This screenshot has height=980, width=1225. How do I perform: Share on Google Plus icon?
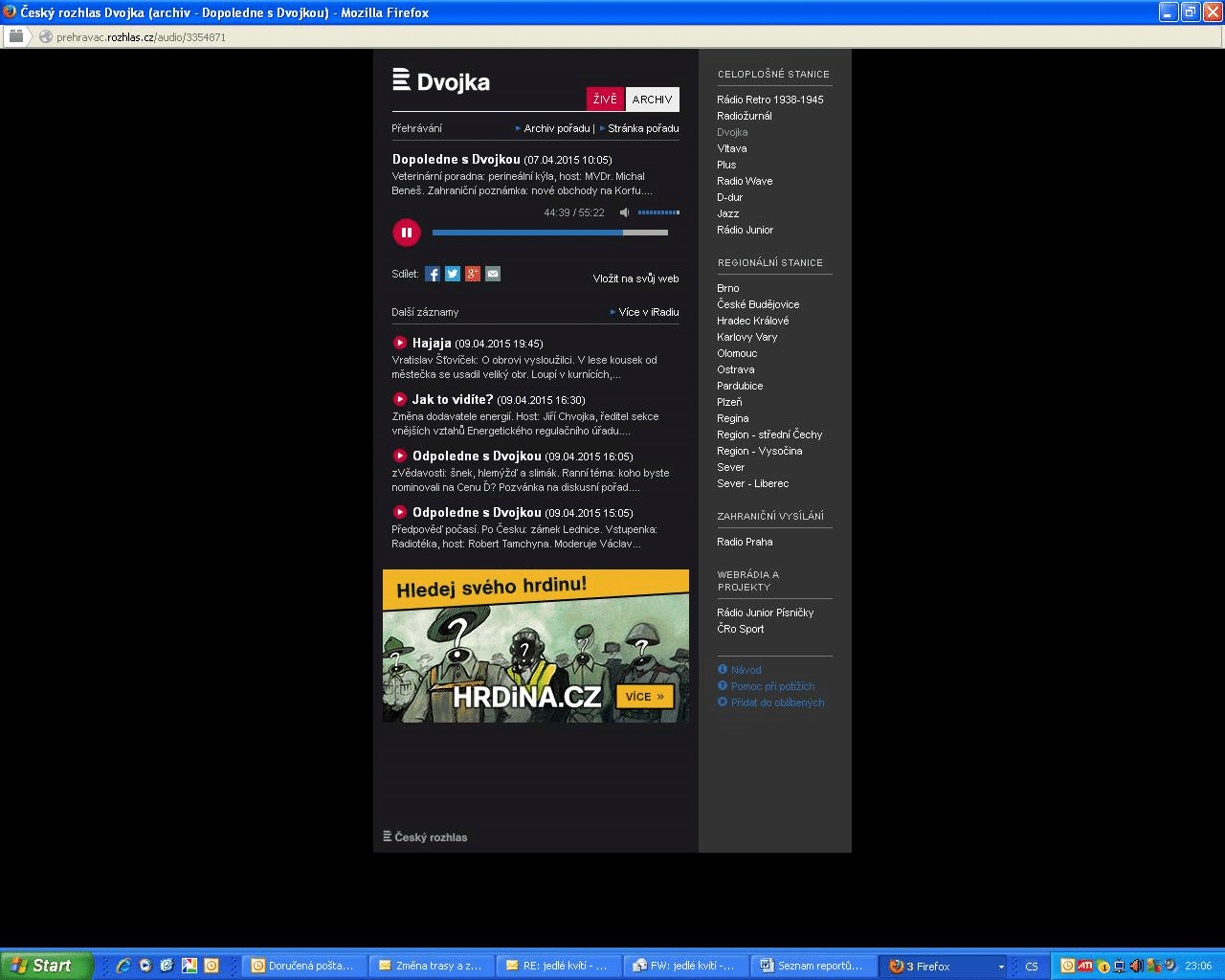click(x=473, y=274)
